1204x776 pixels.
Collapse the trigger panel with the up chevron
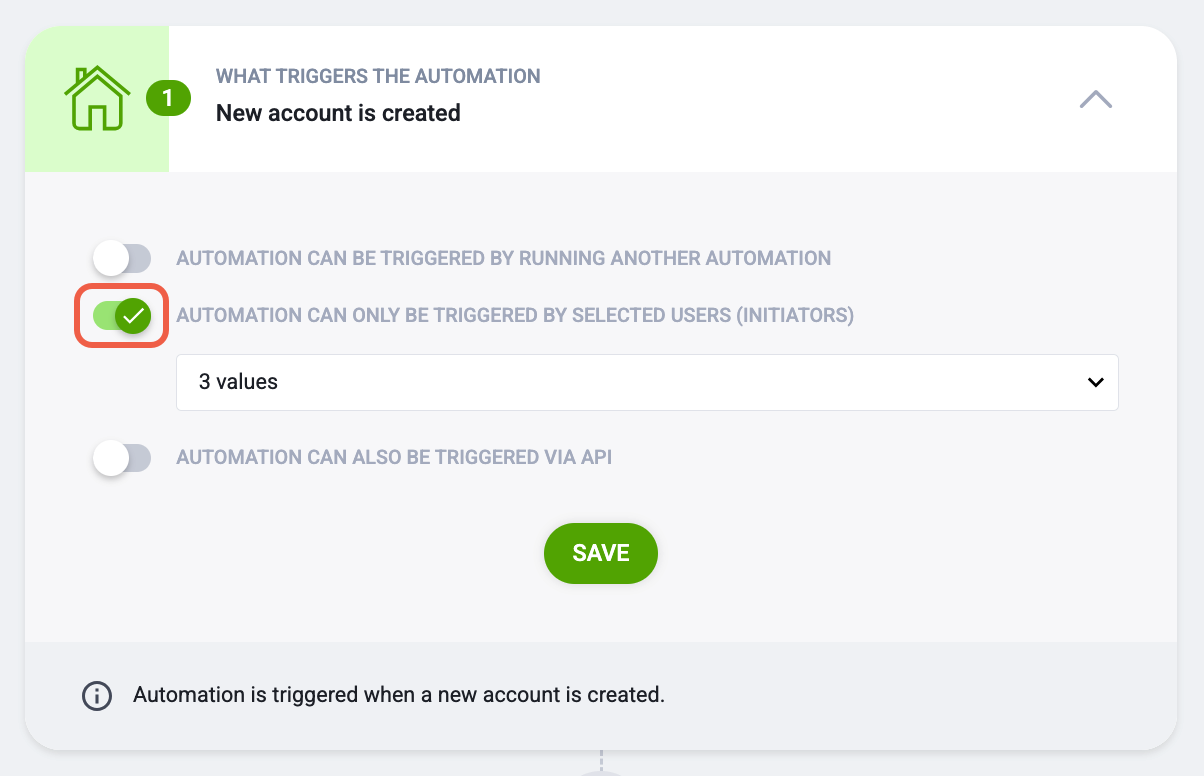1096,99
